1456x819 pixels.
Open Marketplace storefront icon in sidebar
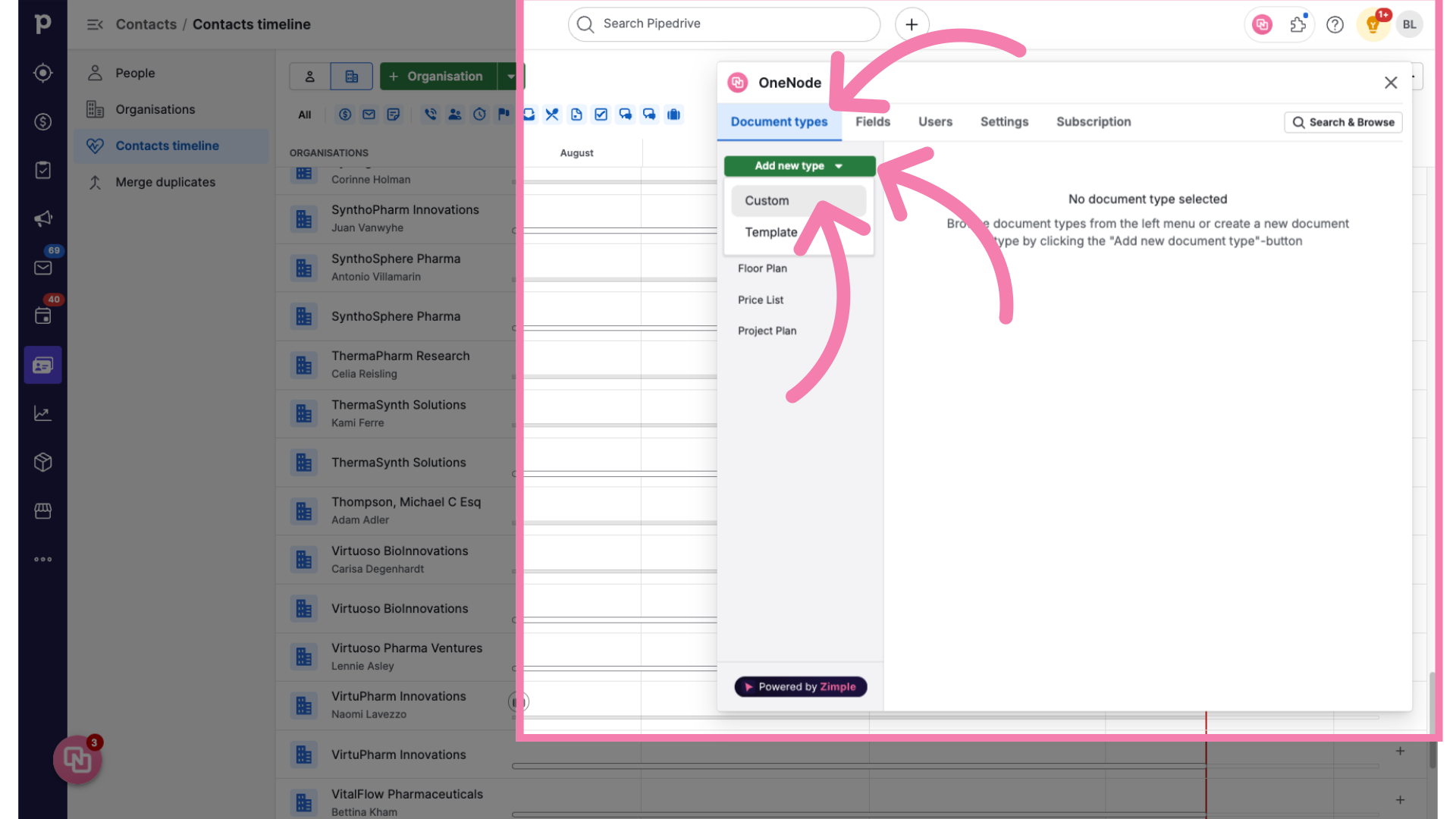[x=43, y=511]
